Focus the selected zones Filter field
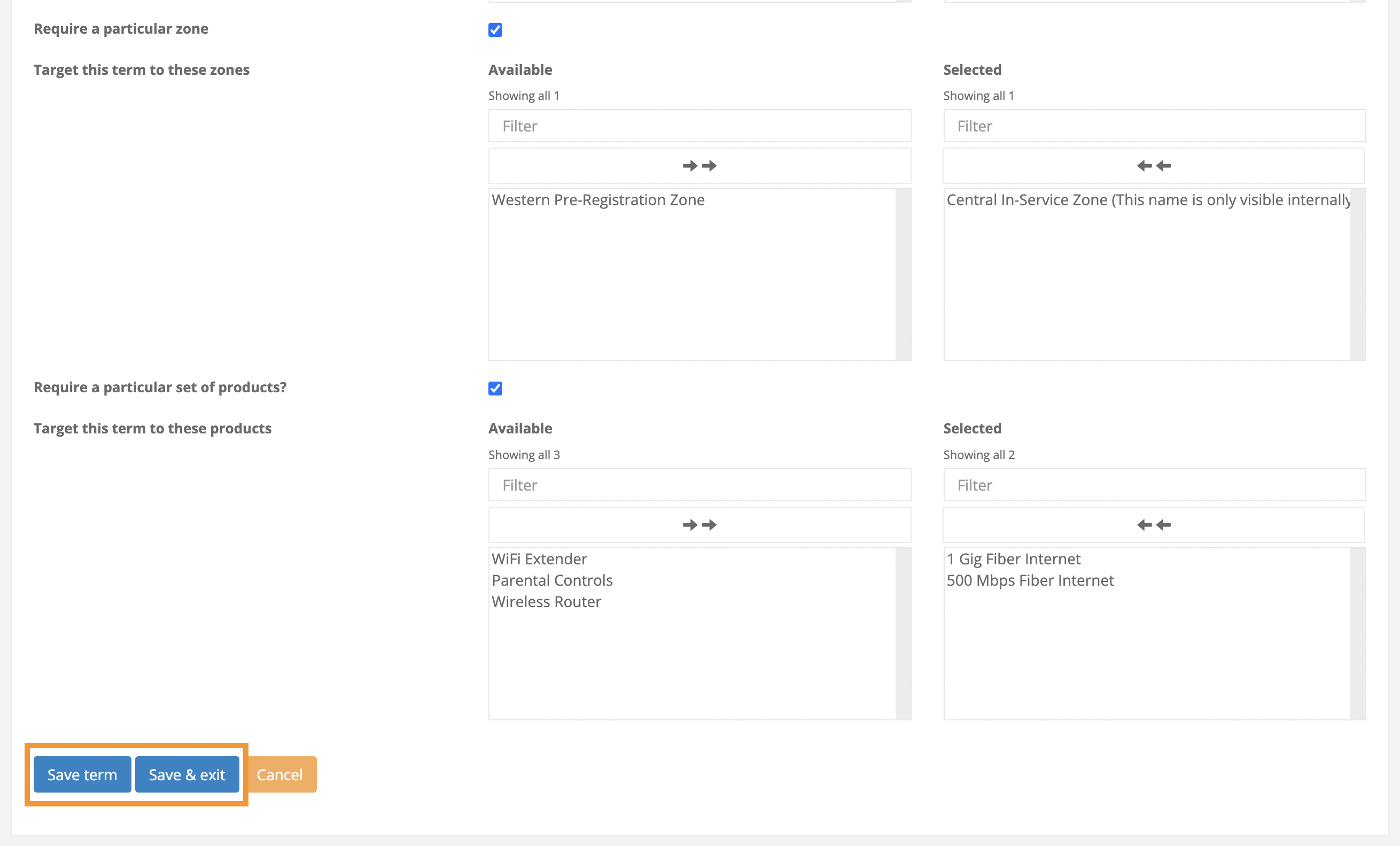 1154,126
